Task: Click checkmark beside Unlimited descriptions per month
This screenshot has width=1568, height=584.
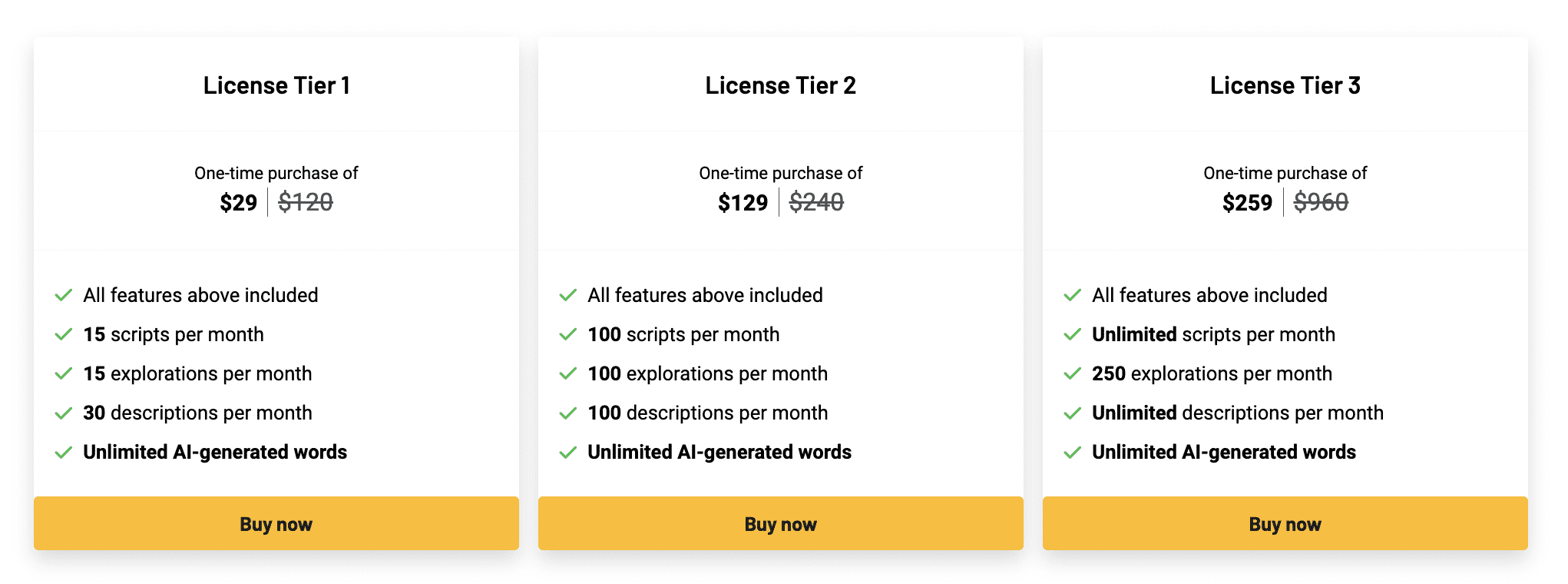Action: [x=1073, y=413]
